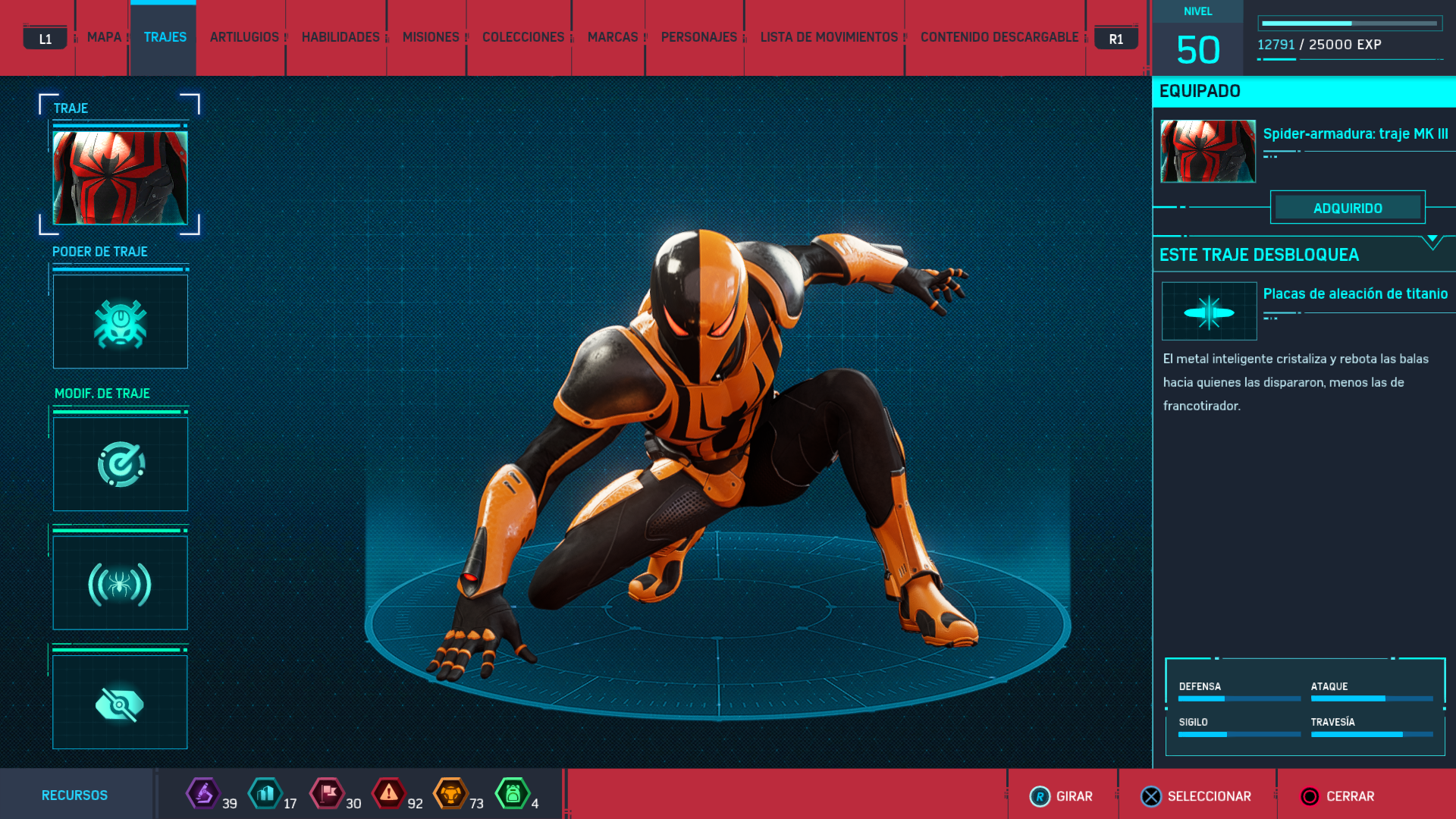1456x819 pixels.
Task: Click the Girar rotate control
Action: coord(1060,796)
